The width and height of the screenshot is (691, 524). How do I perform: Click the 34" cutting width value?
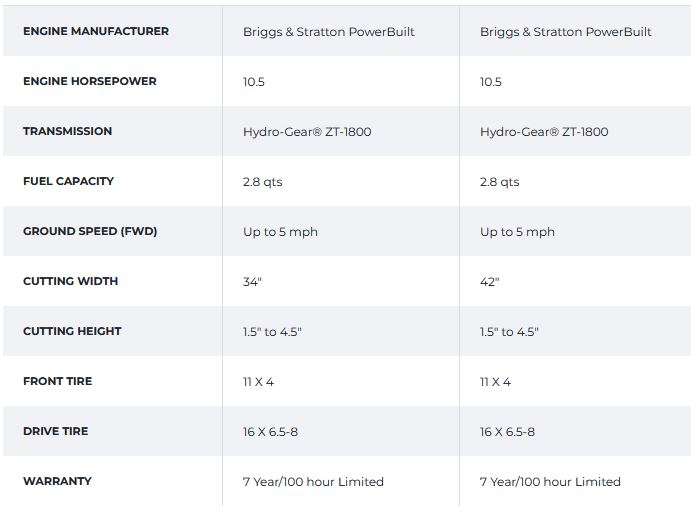click(x=252, y=282)
